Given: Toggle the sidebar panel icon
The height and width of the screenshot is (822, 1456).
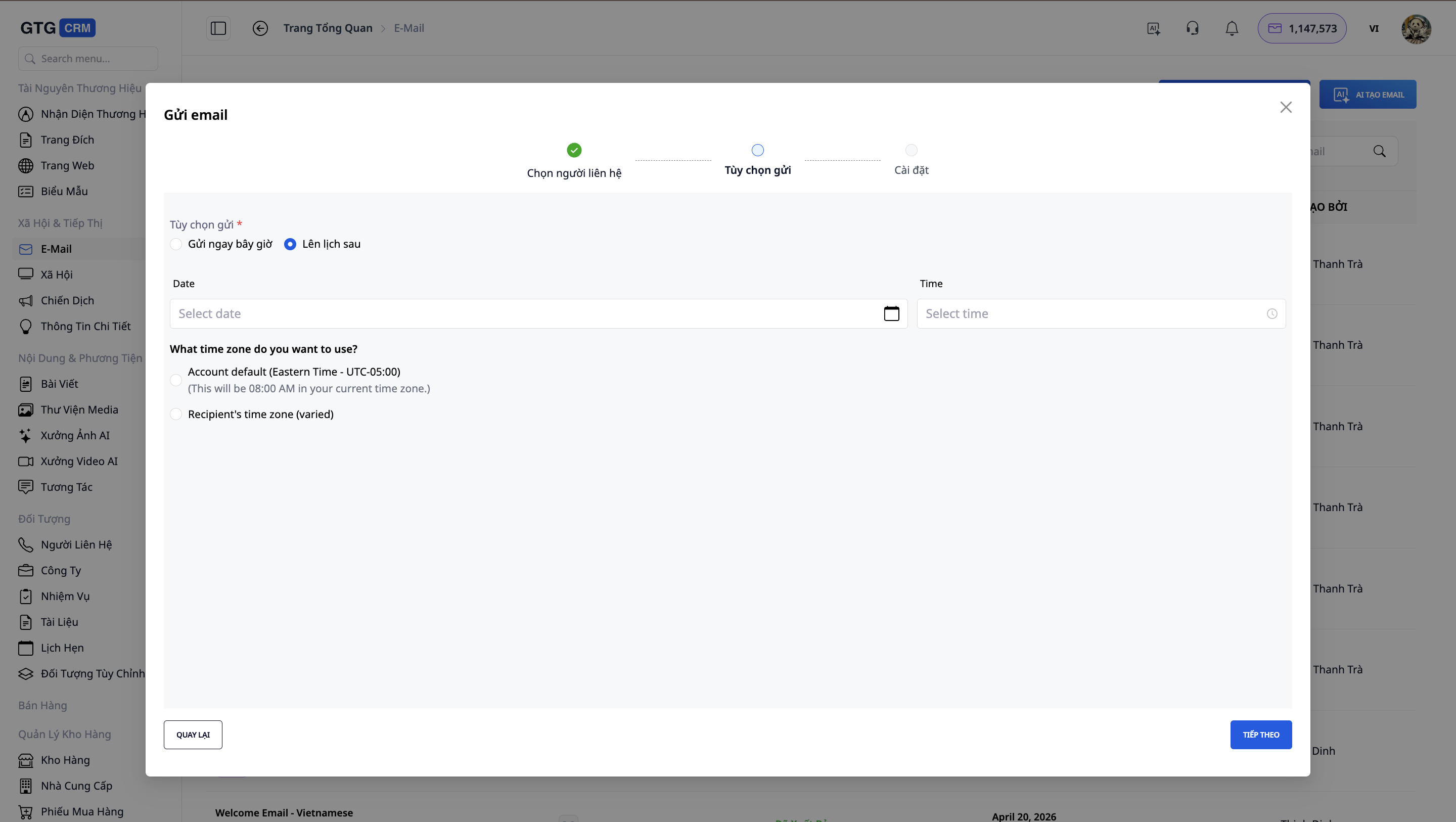Looking at the screenshot, I should click(x=218, y=28).
